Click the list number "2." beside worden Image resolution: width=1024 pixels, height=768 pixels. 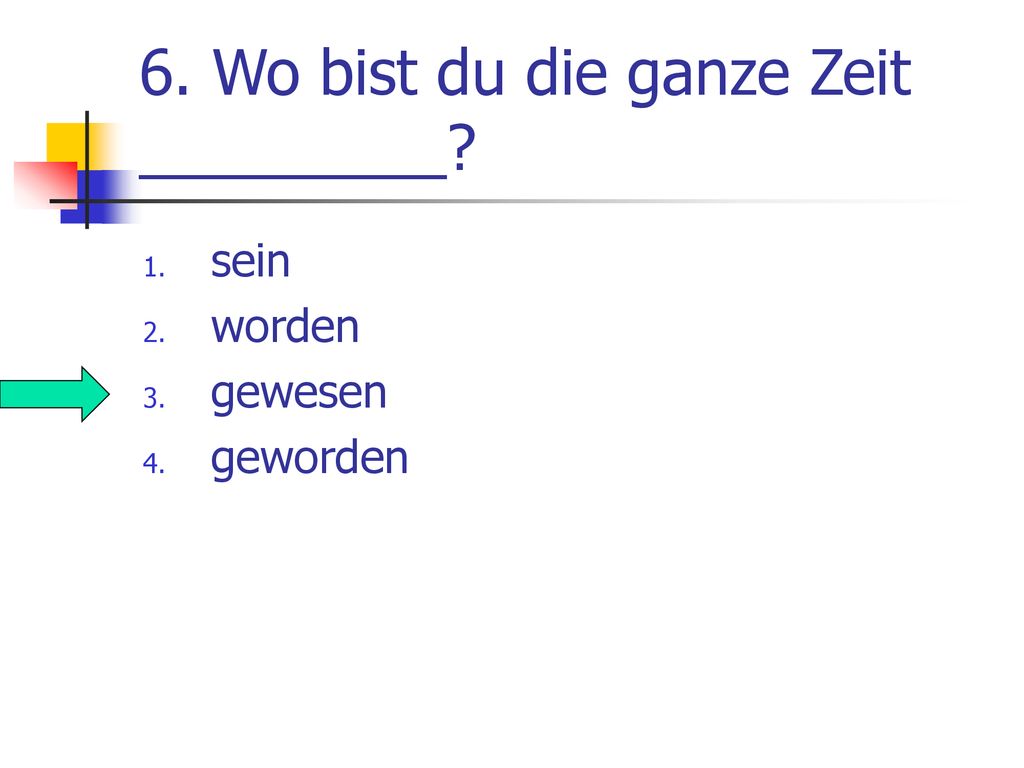(154, 333)
